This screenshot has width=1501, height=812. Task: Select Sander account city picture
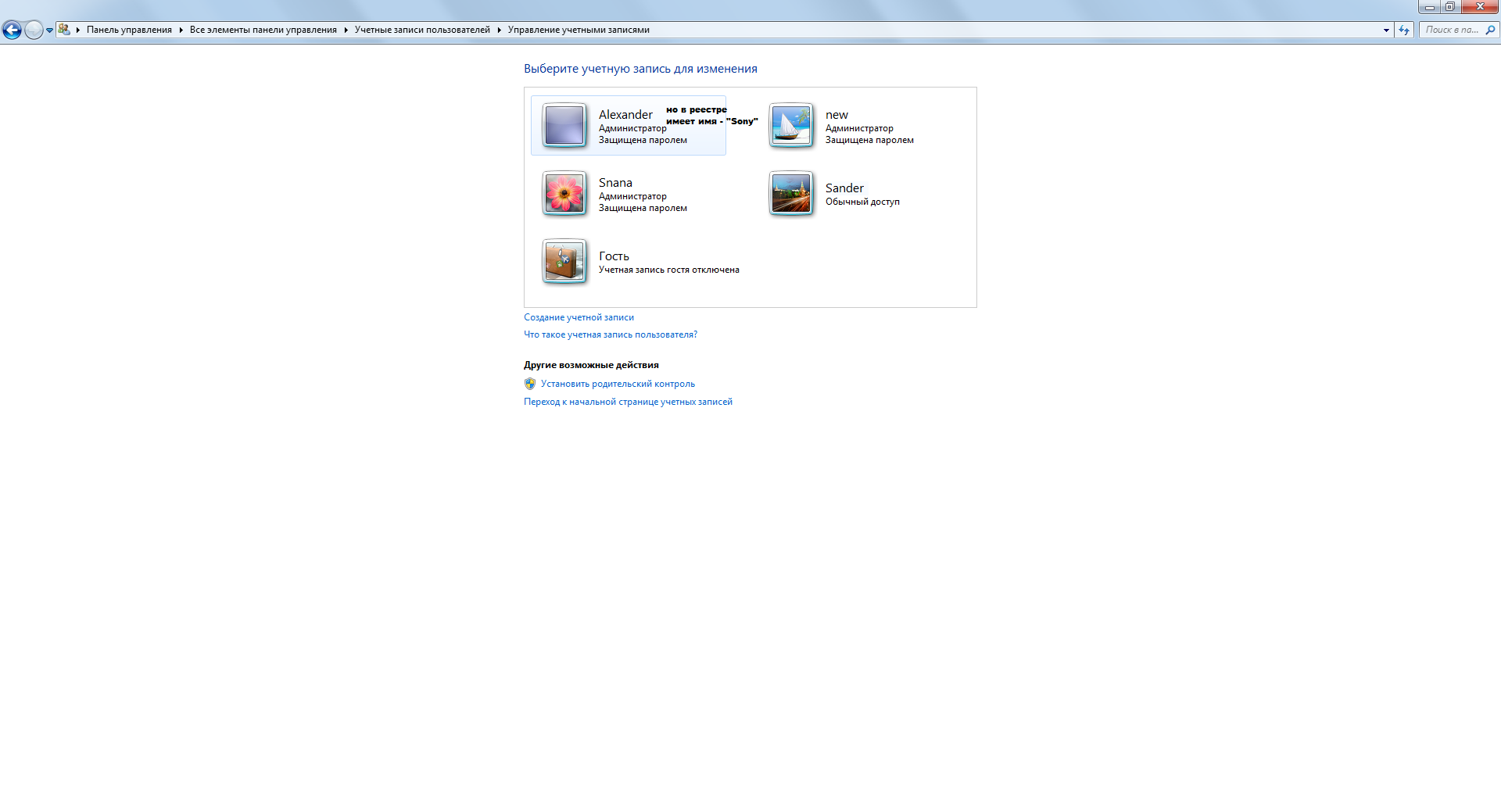point(791,193)
